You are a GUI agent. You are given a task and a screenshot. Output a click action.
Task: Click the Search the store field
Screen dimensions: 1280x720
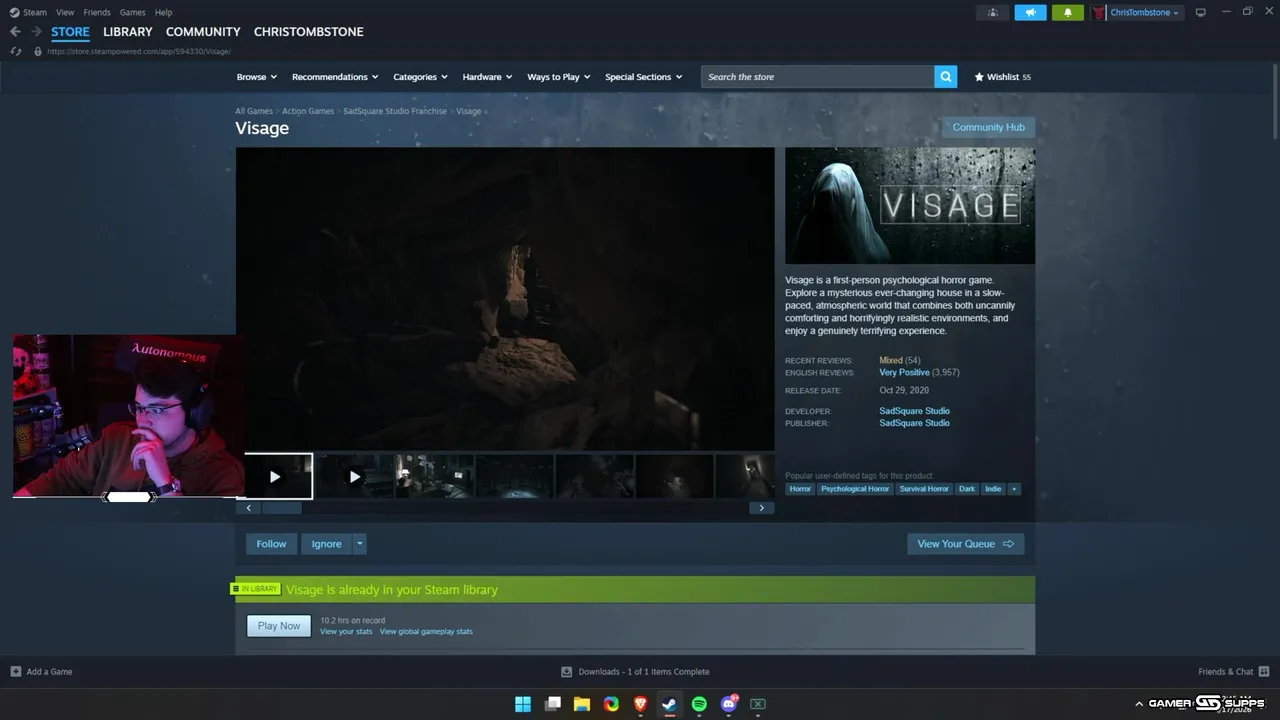click(818, 77)
